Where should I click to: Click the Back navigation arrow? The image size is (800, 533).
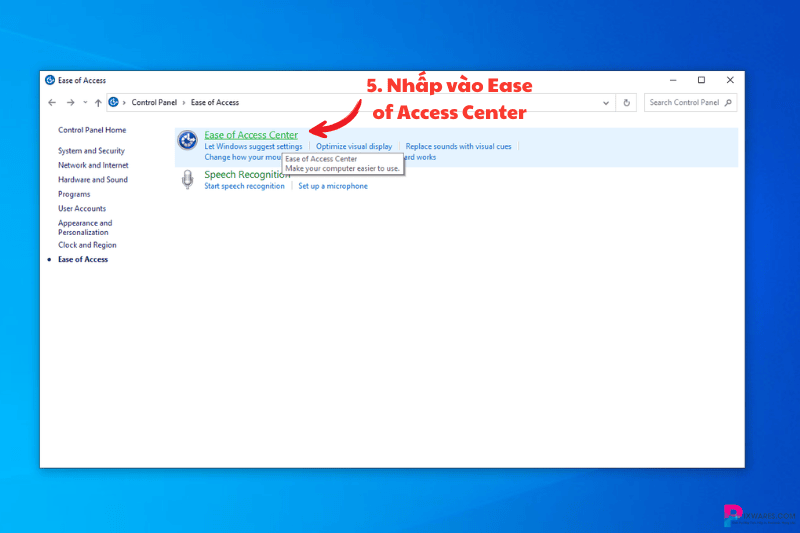[51, 102]
